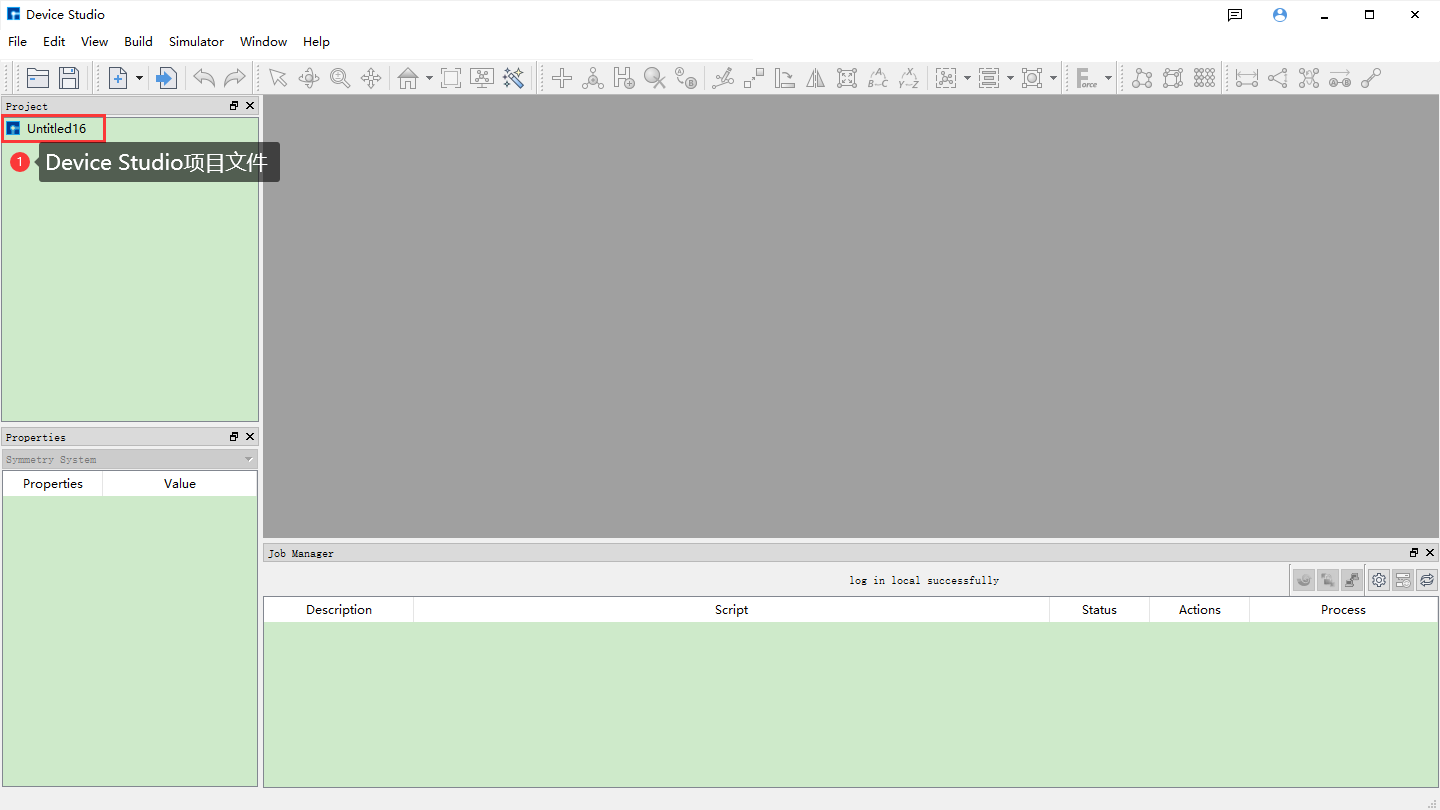Screen dimensions: 1440x810
Task: Click the mirror structure triangle icon
Action: (816, 78)
